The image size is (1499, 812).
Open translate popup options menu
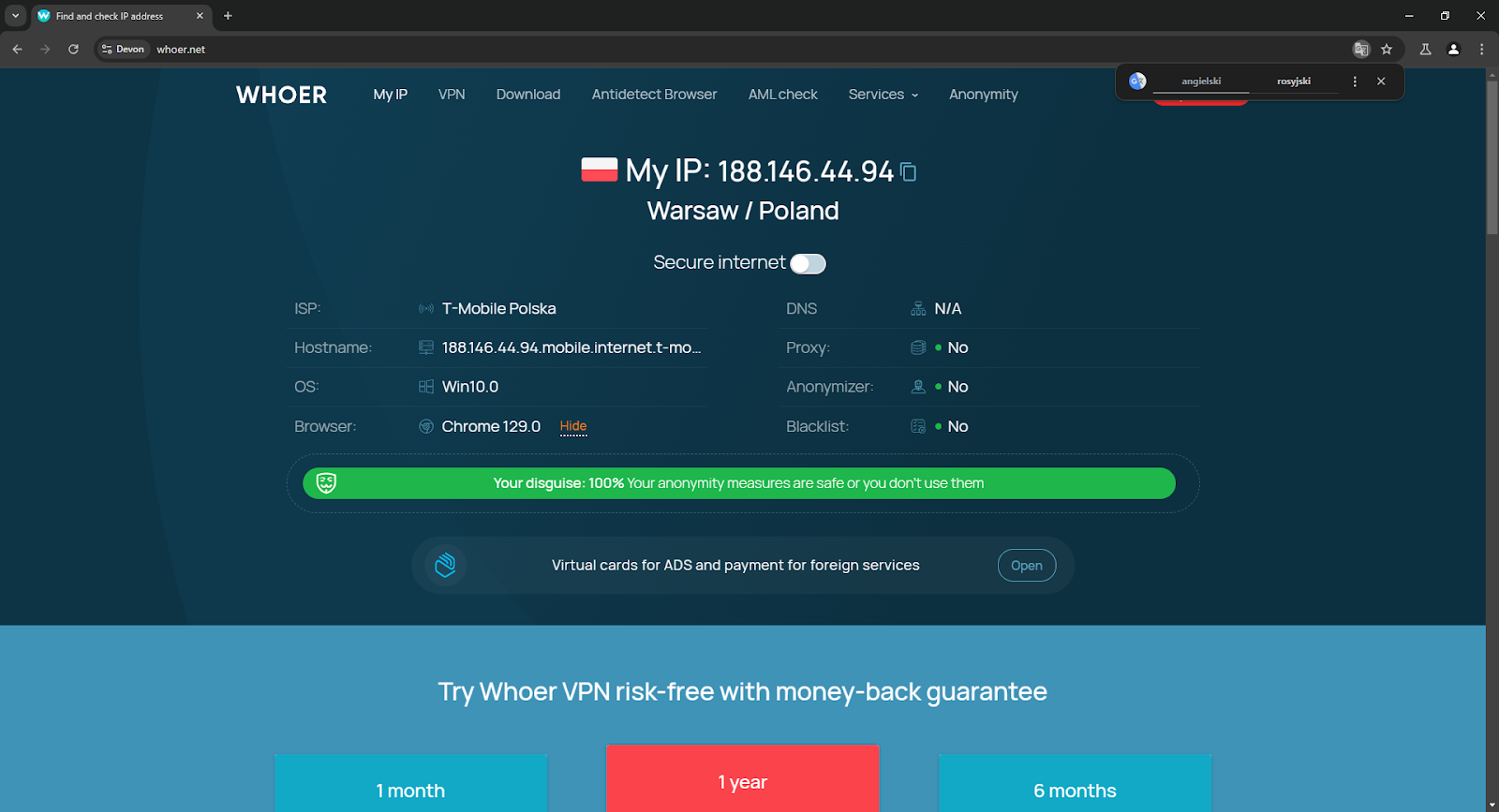pos(1355,81)
